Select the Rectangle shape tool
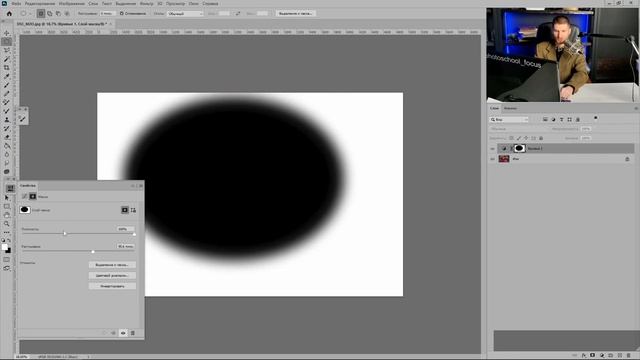The height and width of the screenshot is (360, 640). point(7,207)
